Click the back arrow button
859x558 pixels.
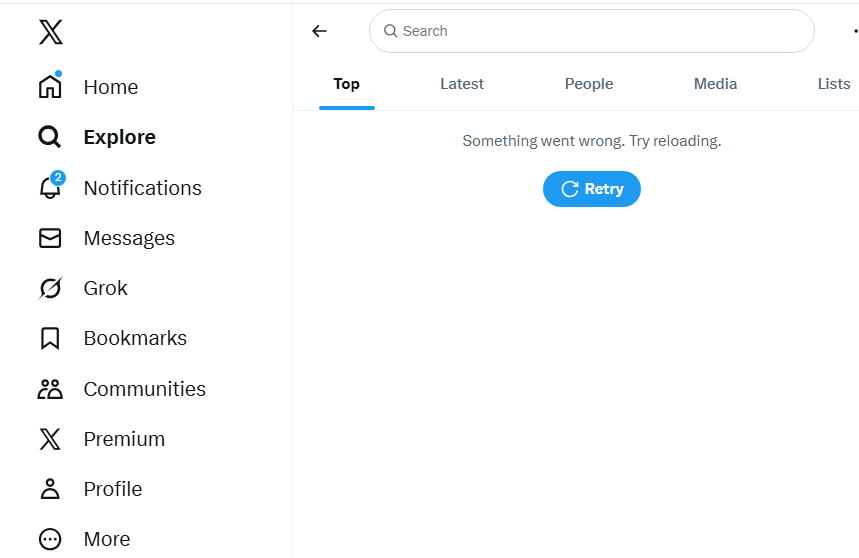tap(320, 31)
